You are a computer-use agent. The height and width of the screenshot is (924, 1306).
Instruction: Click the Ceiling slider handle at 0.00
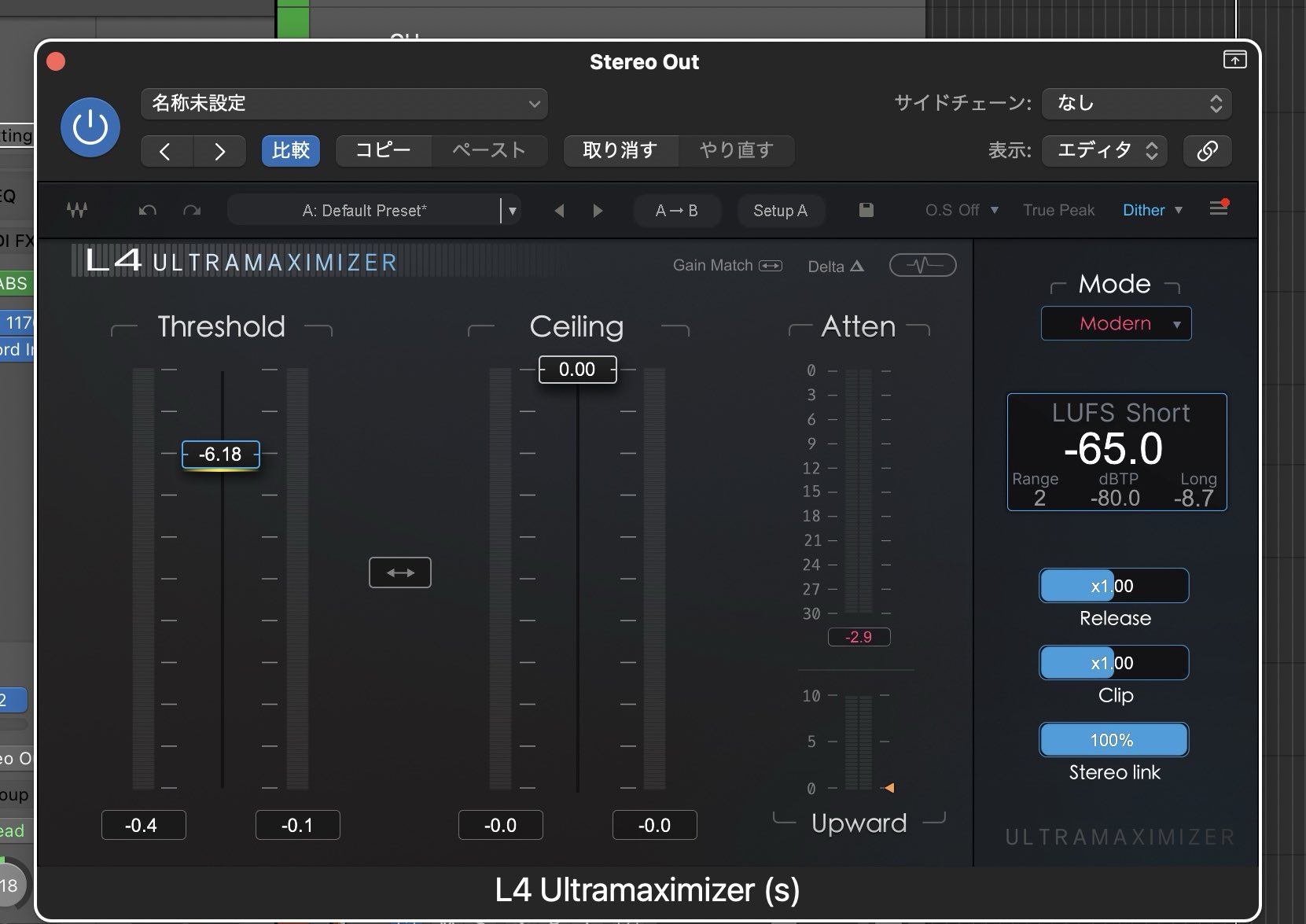(x=578, y=370)
